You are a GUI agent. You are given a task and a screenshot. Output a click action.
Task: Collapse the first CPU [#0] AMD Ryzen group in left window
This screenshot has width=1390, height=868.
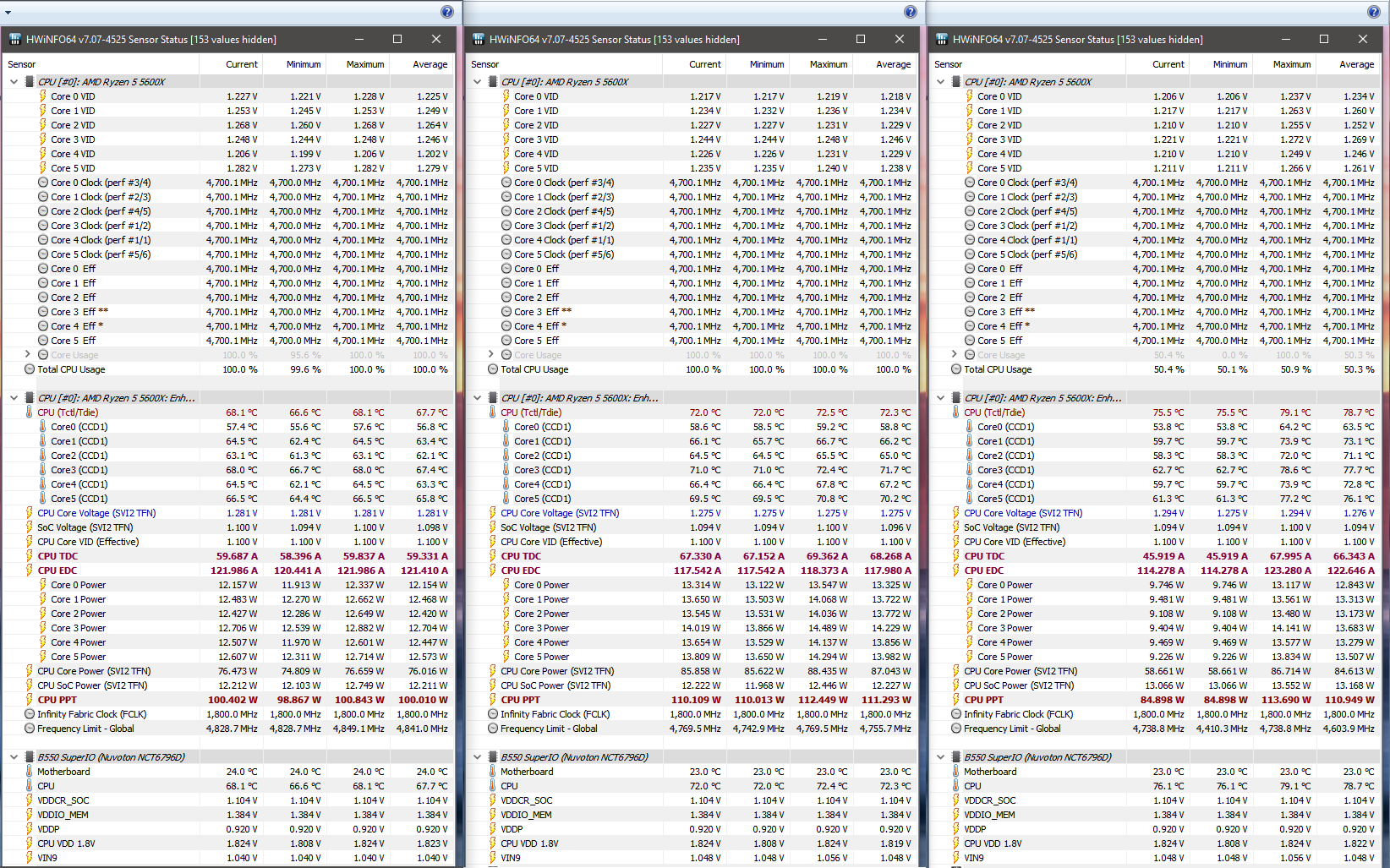14,82
